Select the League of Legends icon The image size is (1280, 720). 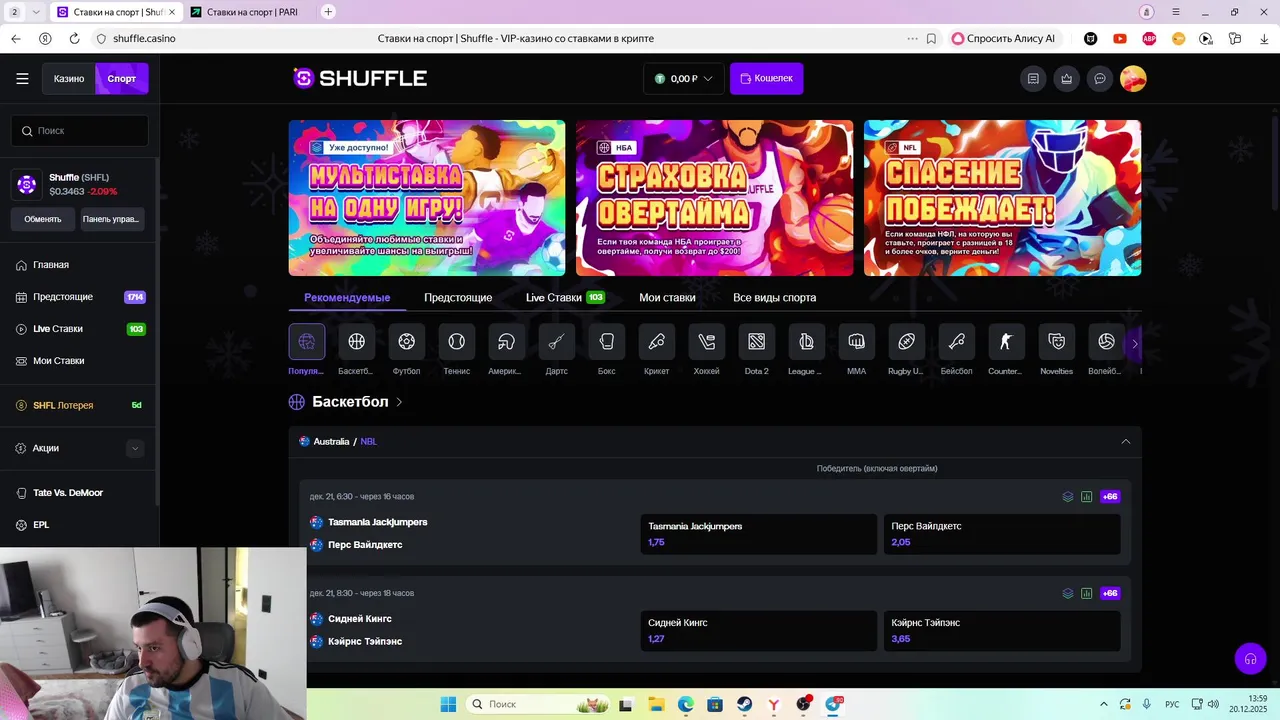click(806, 342)
